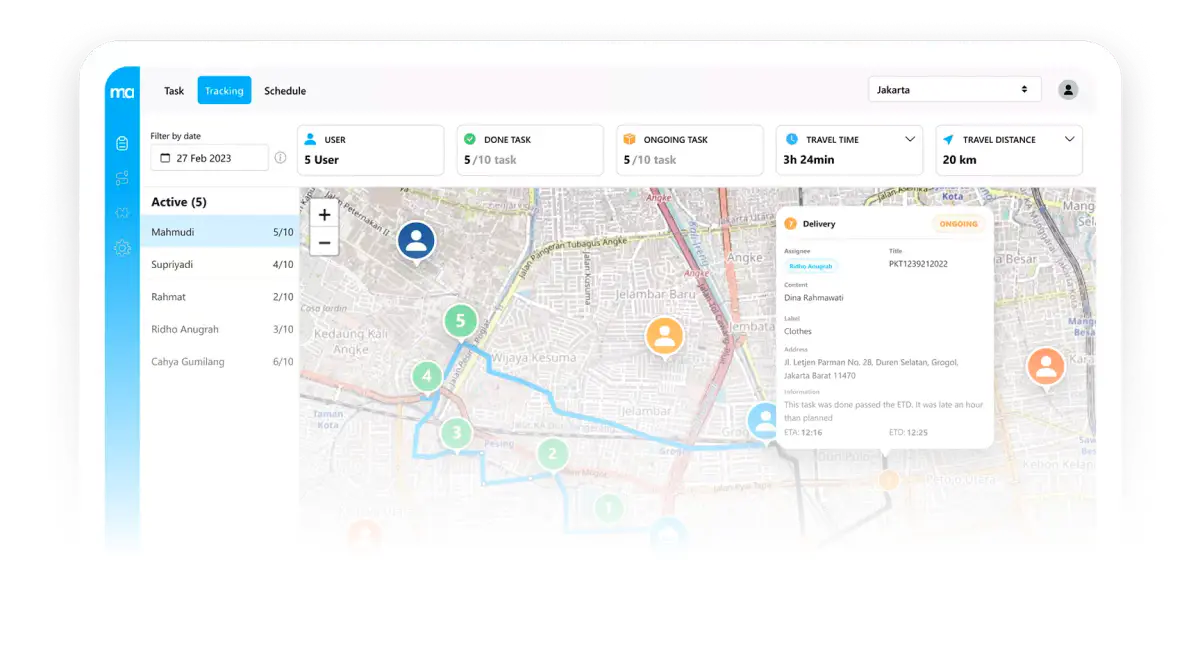This screenshot has width=1200, height=668.
Task: Expand the TRAVEL TIME dropdown
Action: (x=909, y=139)
